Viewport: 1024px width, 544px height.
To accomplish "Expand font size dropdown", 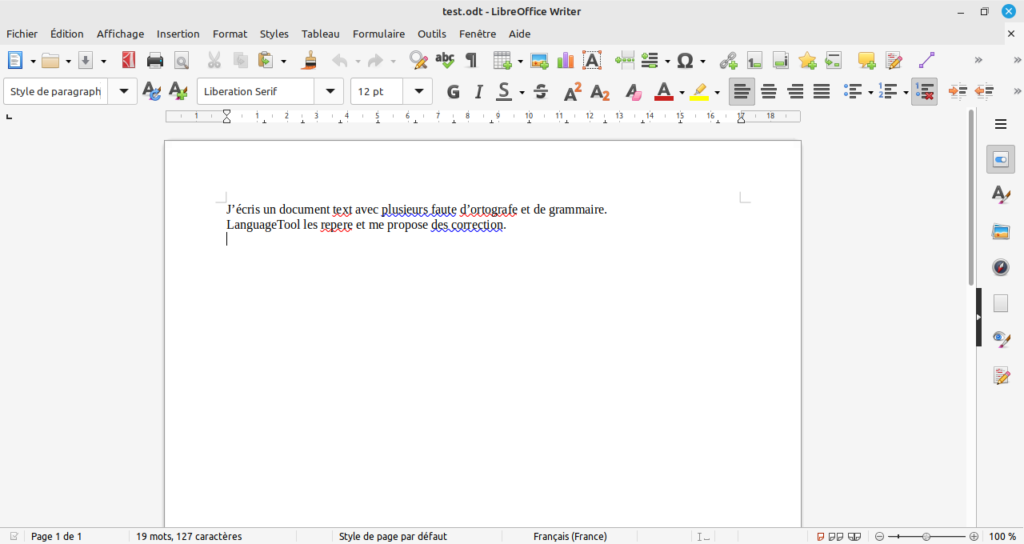I will 419,91.
